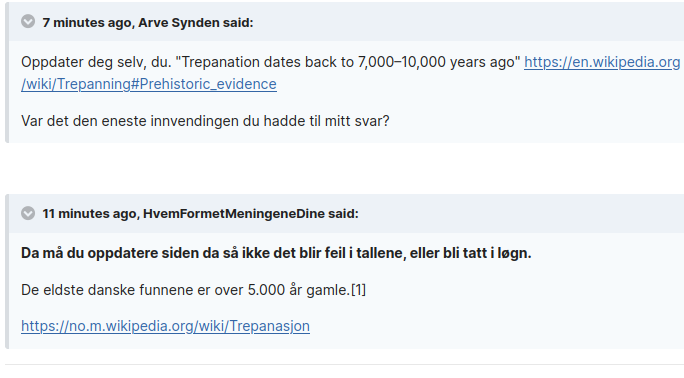
Task: Select the Arve Synden username in header
Action: [x=179, y=23]
